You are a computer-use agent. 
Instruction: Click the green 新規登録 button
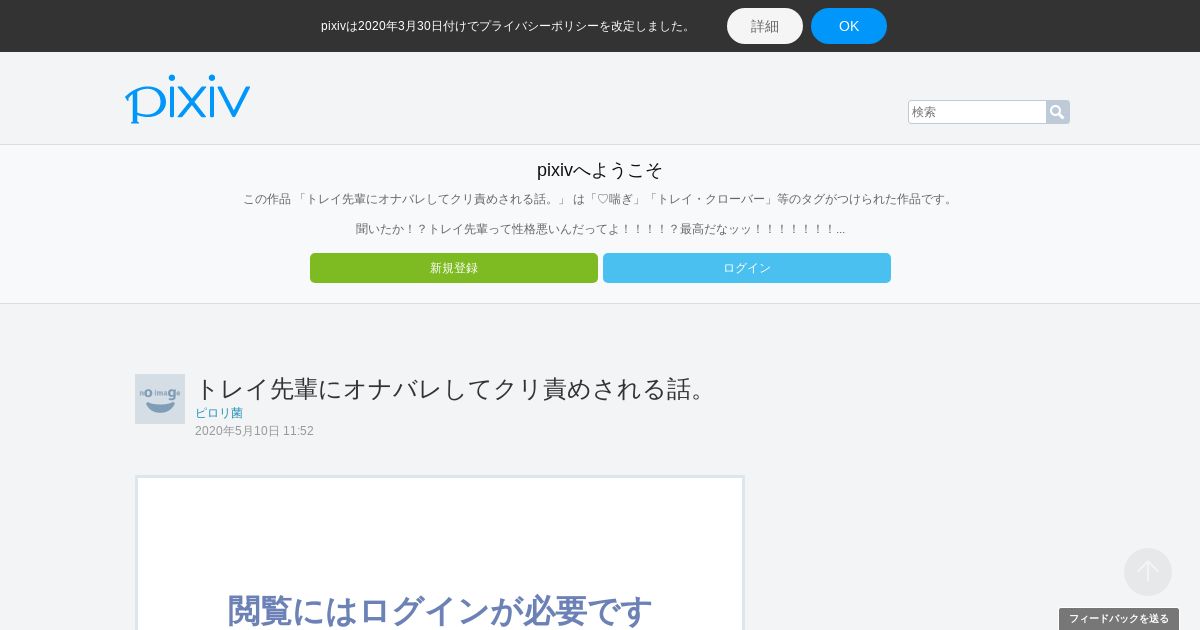tap(454, 268)
